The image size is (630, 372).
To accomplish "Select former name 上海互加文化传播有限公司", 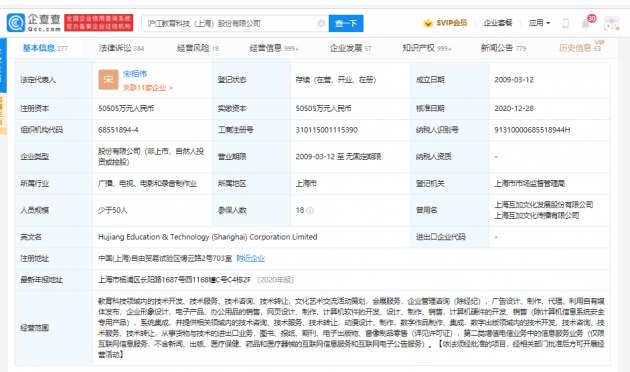I will [x=537, y=215].
